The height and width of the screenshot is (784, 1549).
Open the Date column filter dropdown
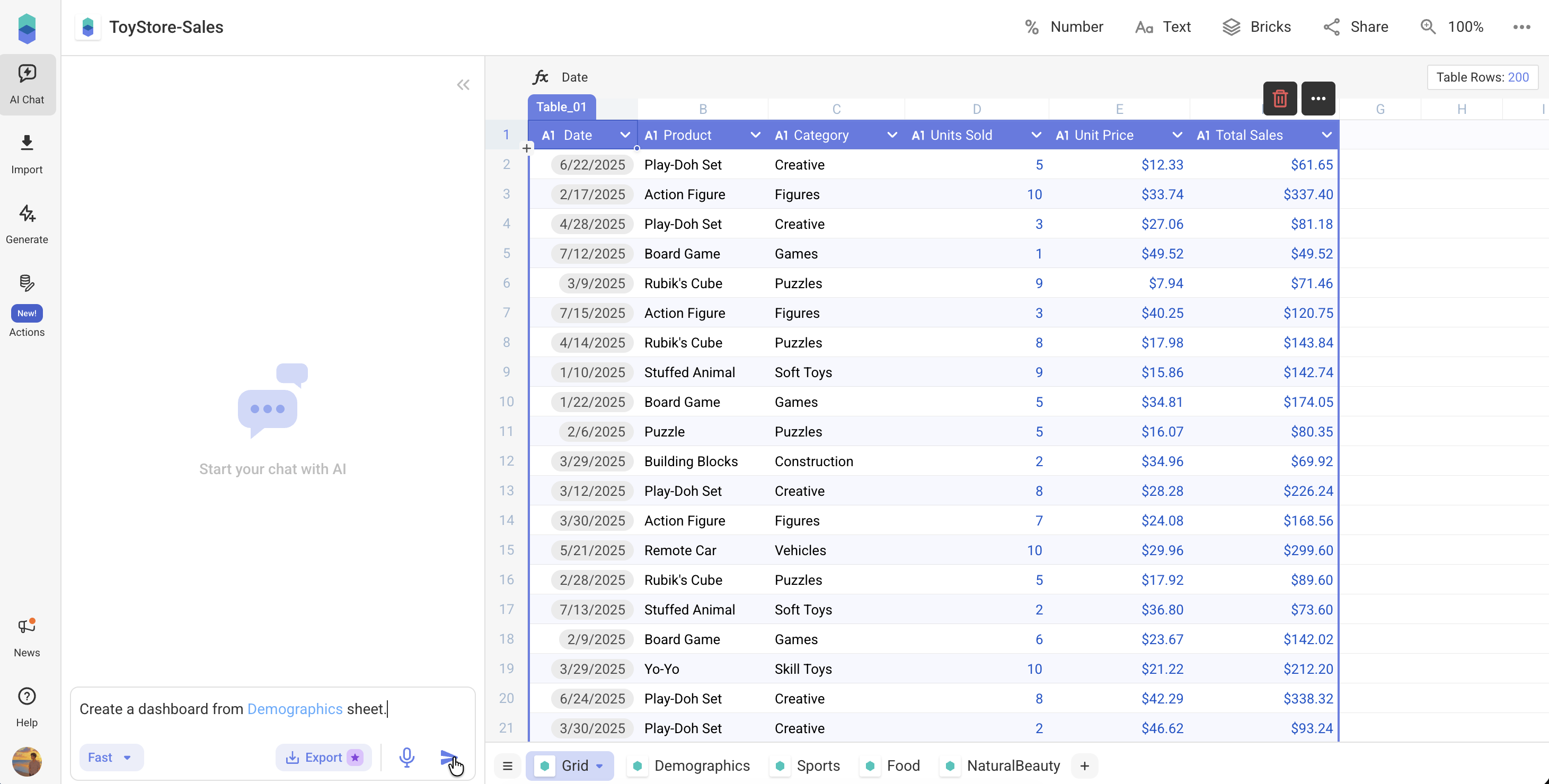pos(624,135)
